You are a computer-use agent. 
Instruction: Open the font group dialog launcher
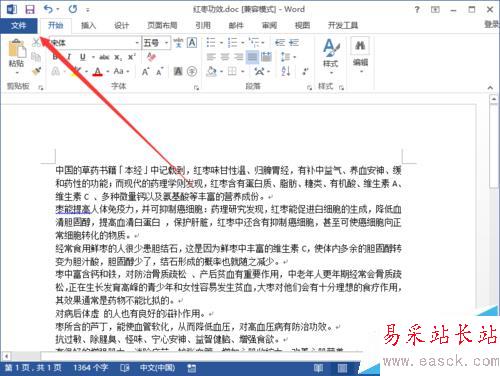pos(196,88)
